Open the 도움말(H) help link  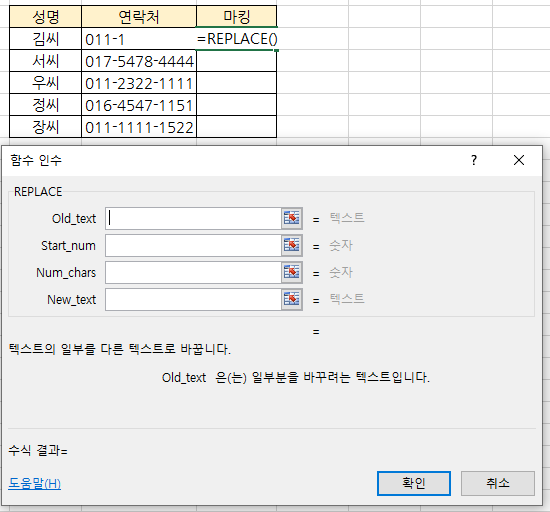click(x=34, y=484)
